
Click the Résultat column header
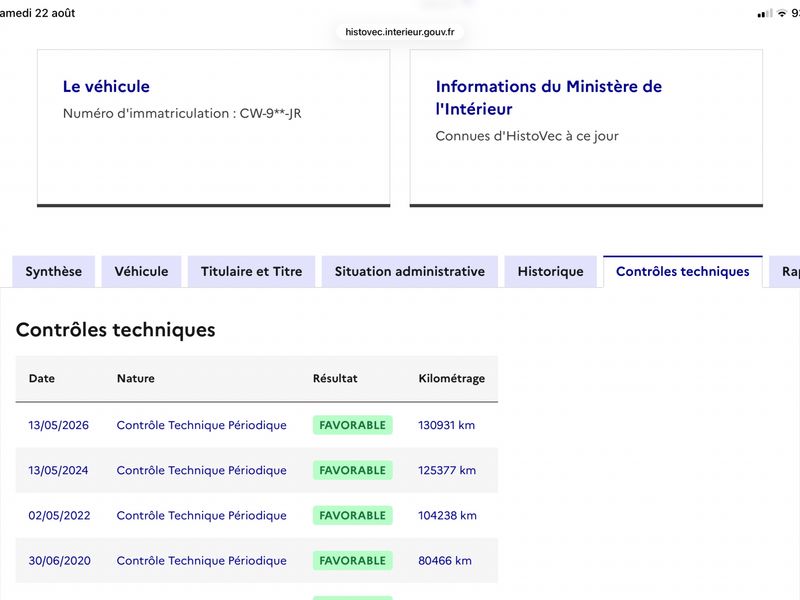(x=335, y=379)
